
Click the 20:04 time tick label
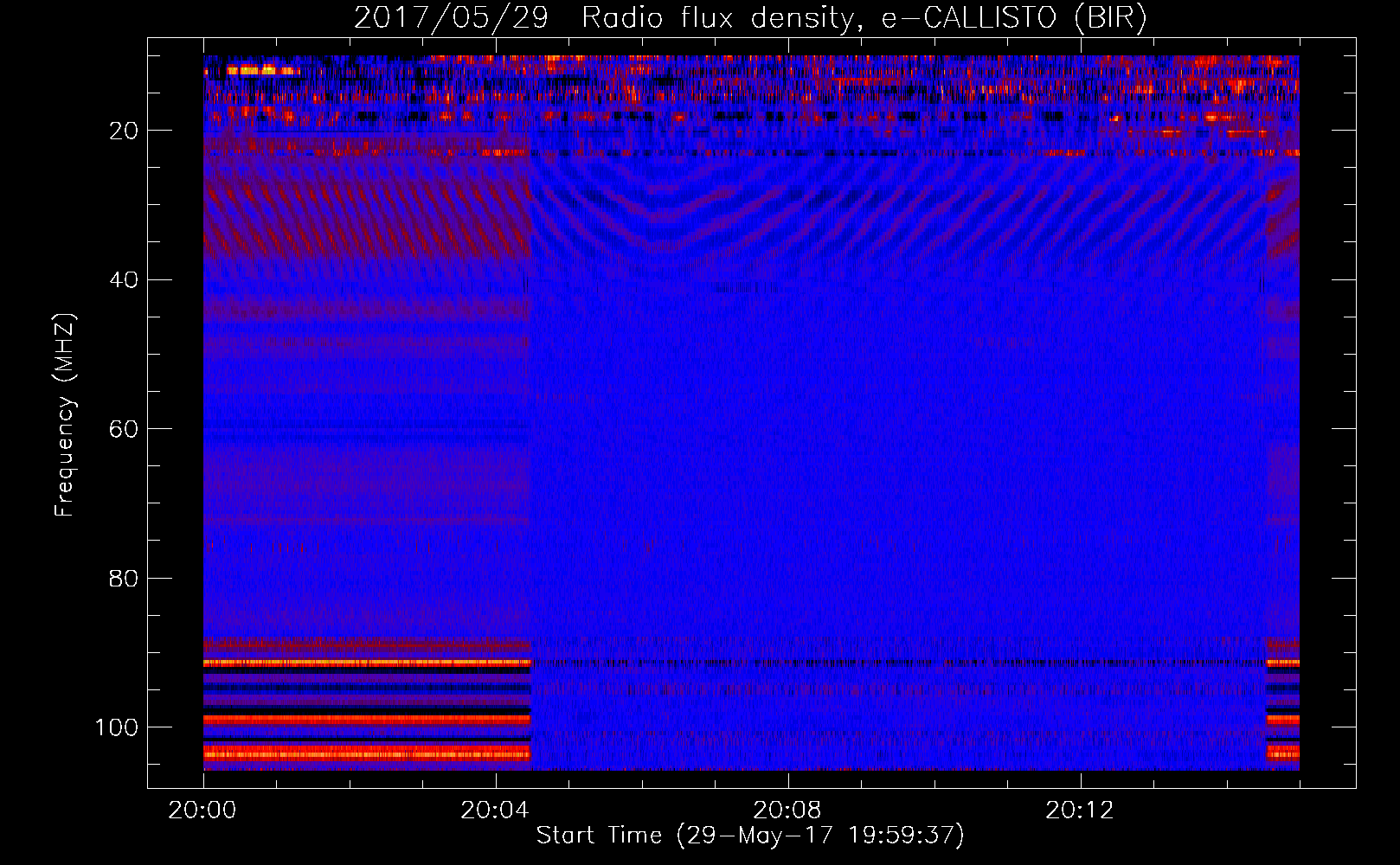pos(495,811)
